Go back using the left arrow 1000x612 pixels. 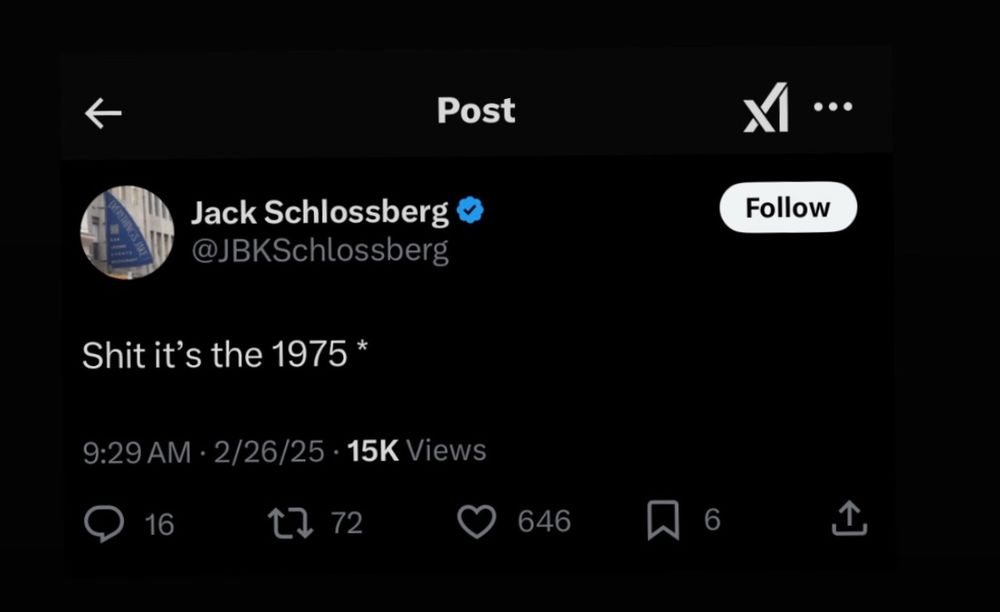pos(103,114)
